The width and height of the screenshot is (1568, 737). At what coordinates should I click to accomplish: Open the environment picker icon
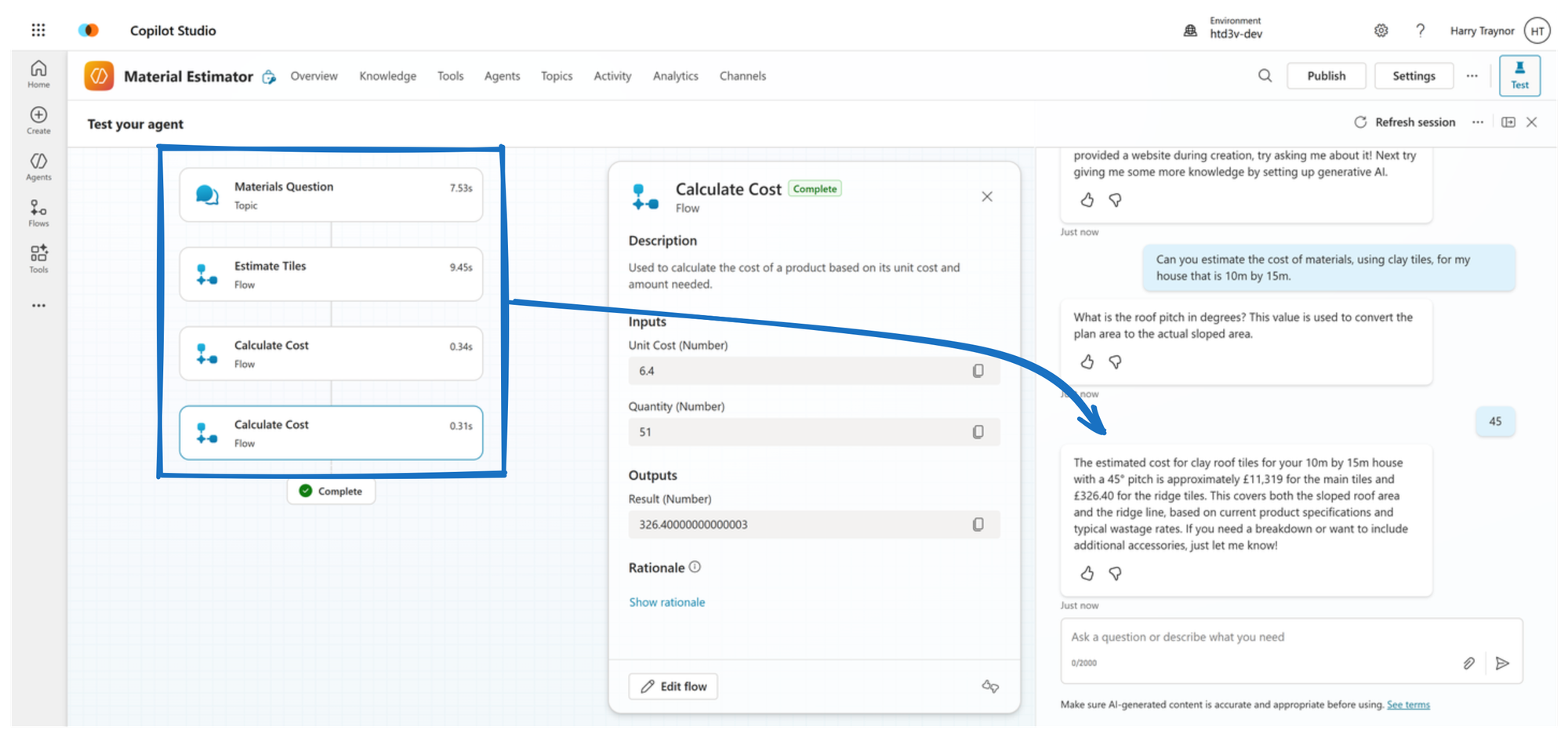(x=1190, y=31)
